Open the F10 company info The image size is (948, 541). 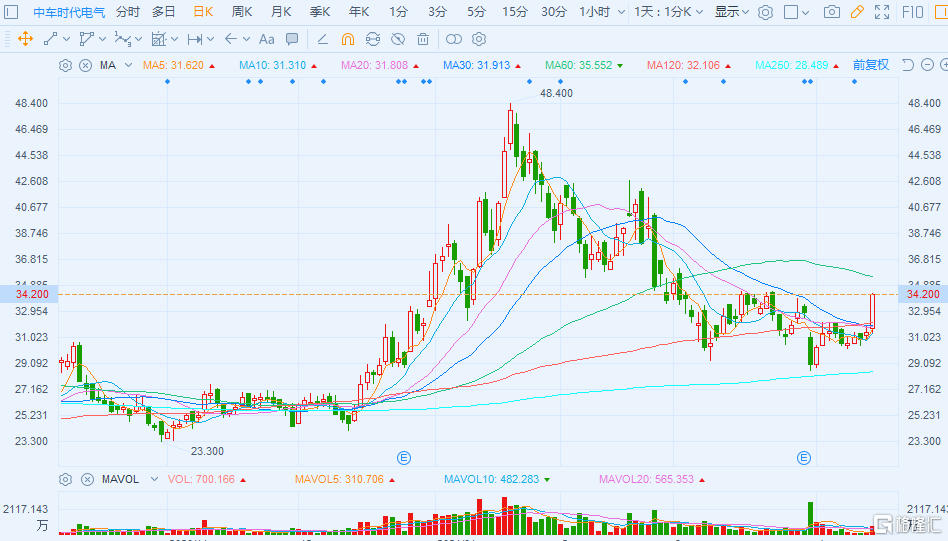point(913,12)
